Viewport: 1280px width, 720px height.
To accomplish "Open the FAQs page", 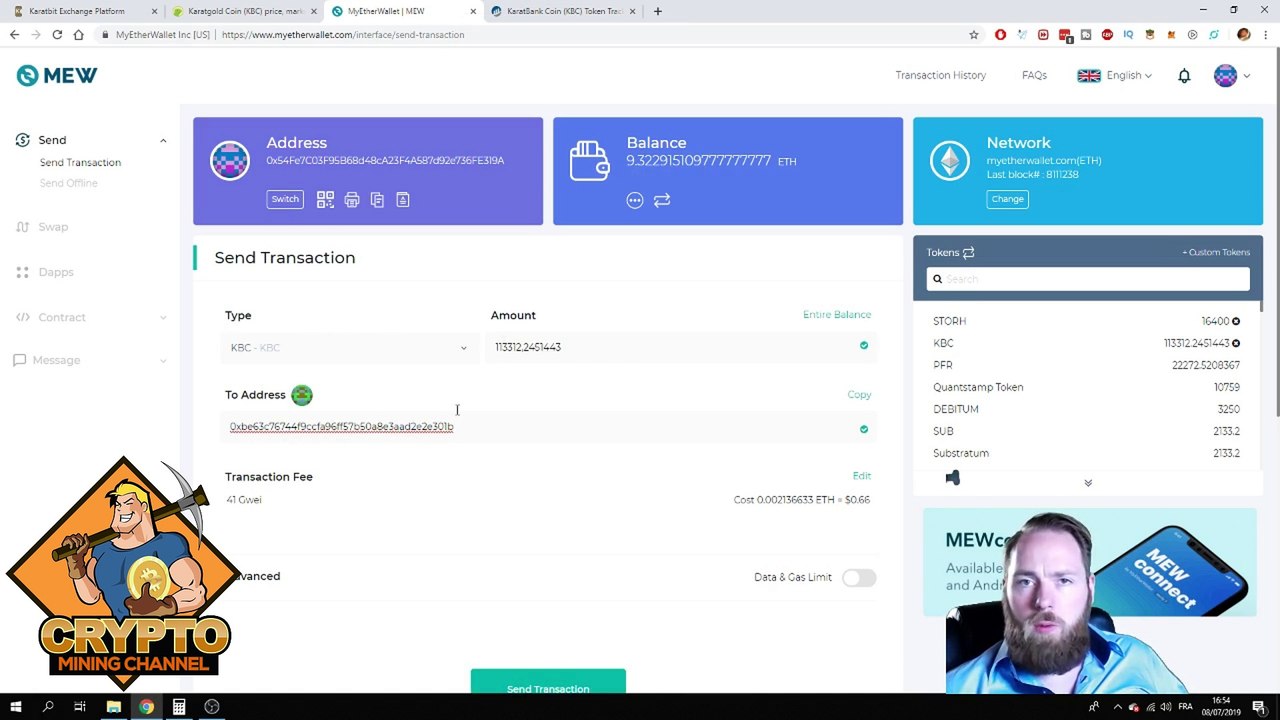I will 1034,76.
